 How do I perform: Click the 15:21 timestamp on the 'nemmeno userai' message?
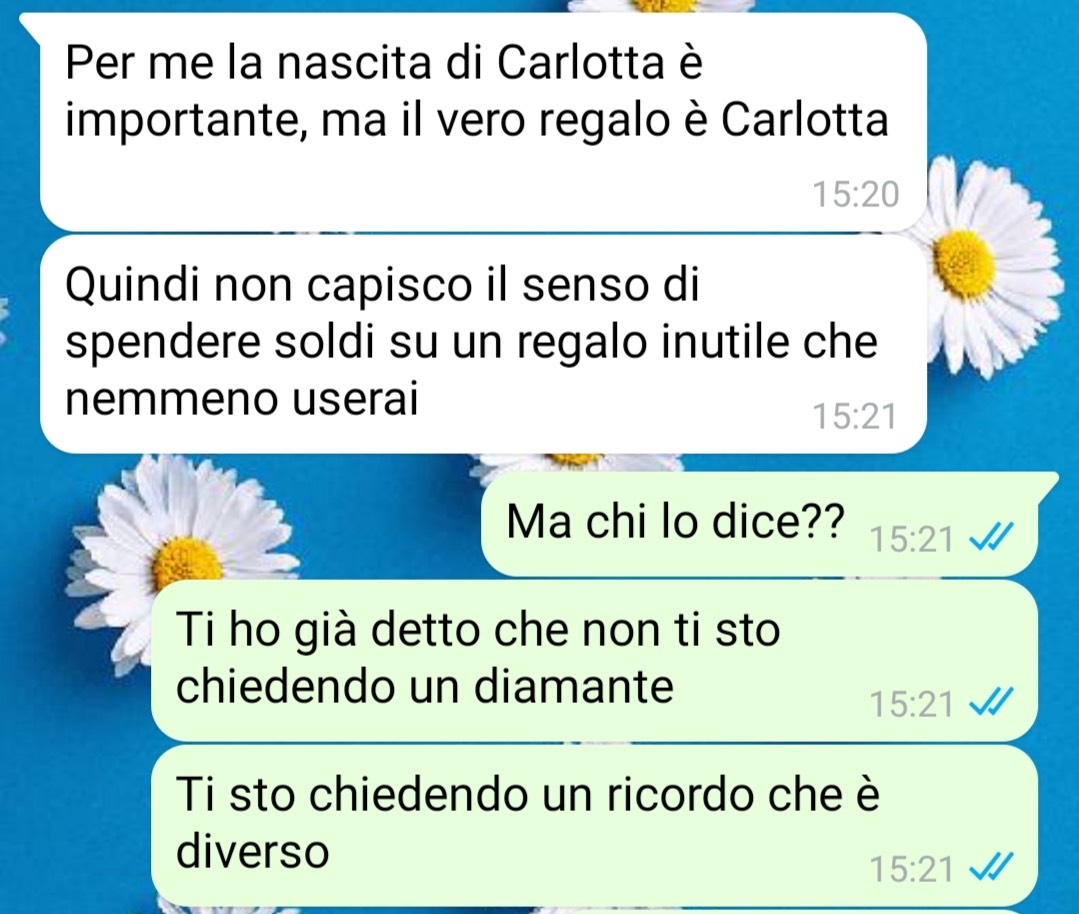click(x=855, y=416)
